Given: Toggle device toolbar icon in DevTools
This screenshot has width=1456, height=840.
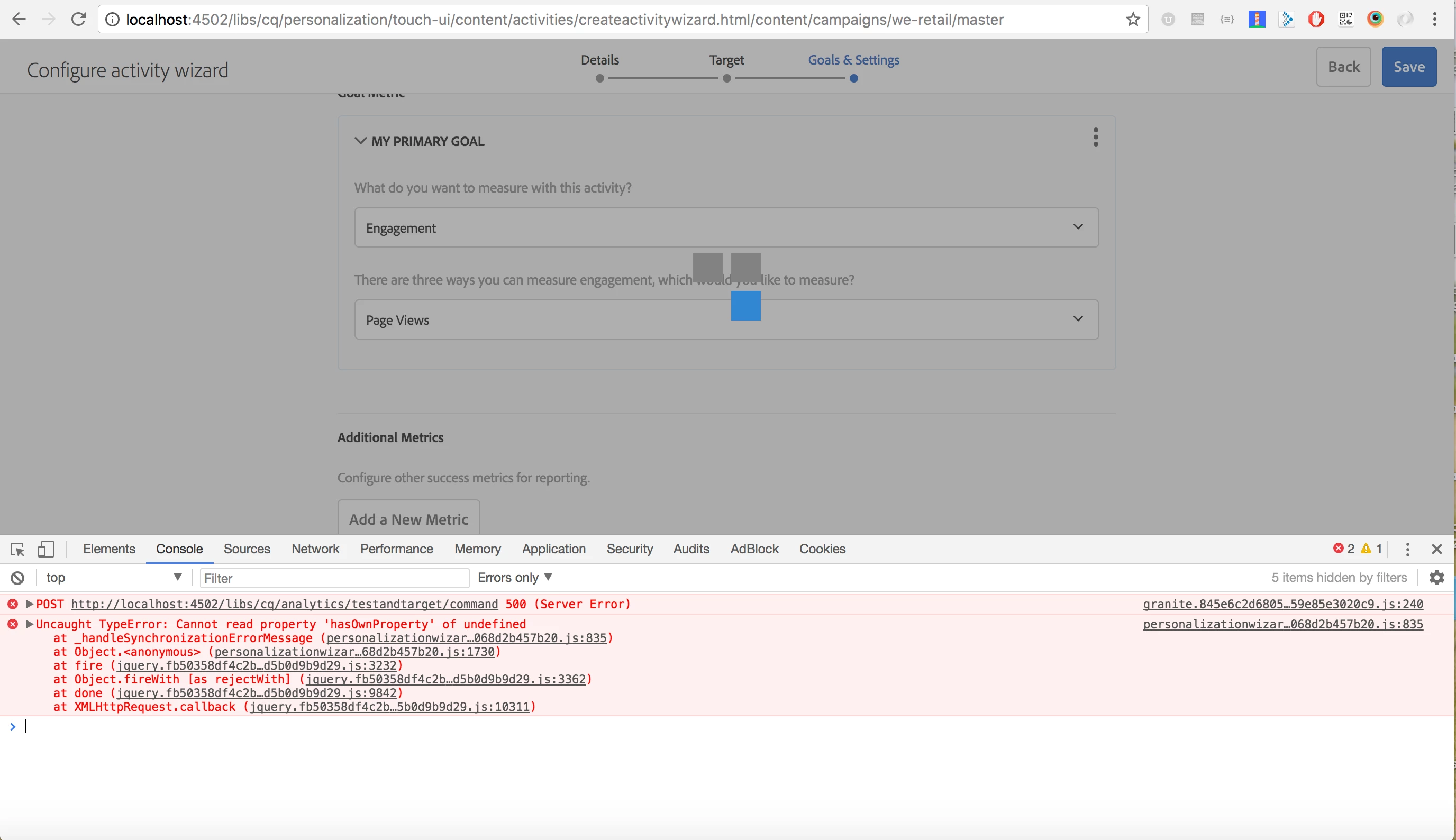Looking at the screenshot, I should [46, 549].
